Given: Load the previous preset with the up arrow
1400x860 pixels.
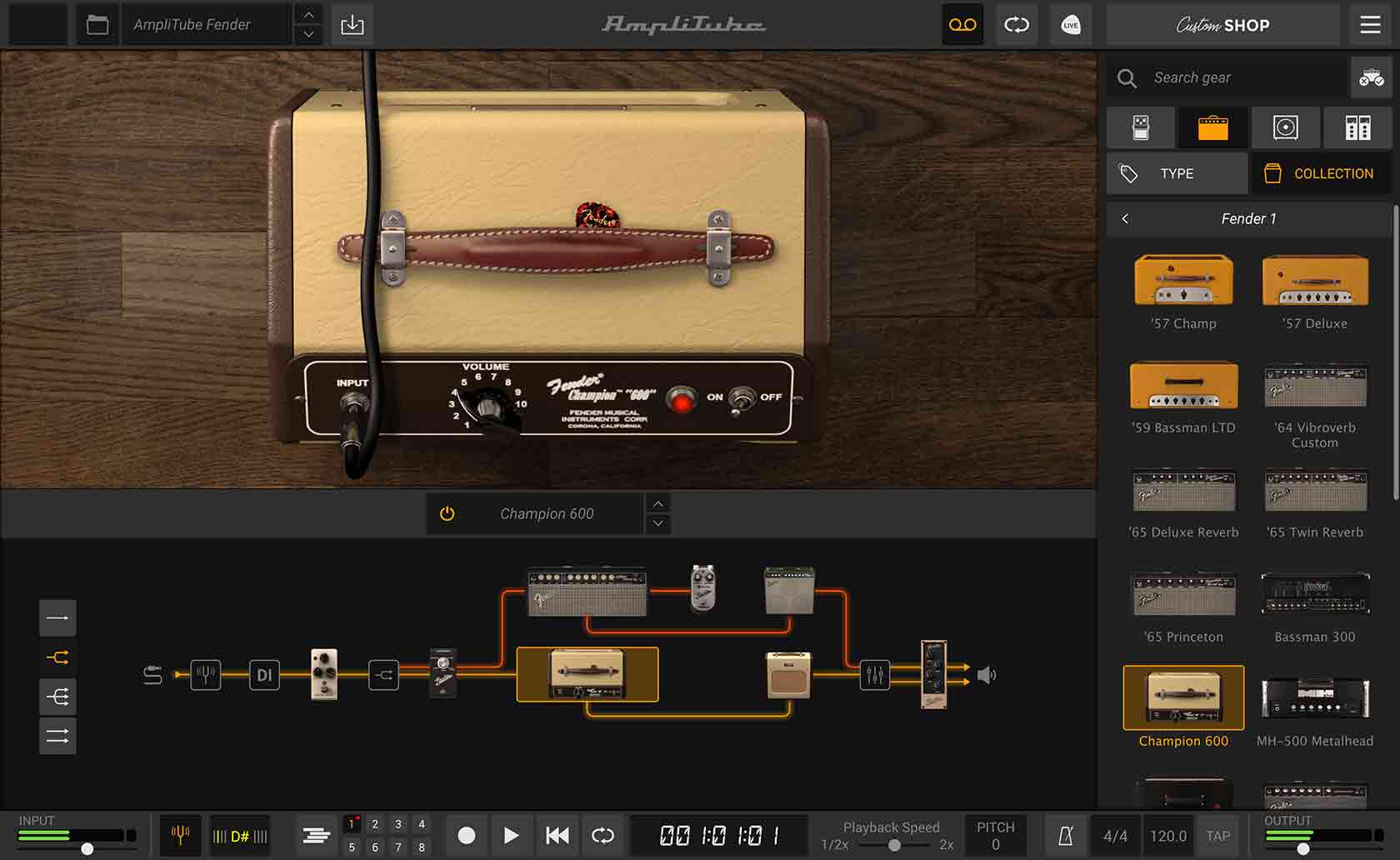Looking at the screenshot, I should click(309, 14).
